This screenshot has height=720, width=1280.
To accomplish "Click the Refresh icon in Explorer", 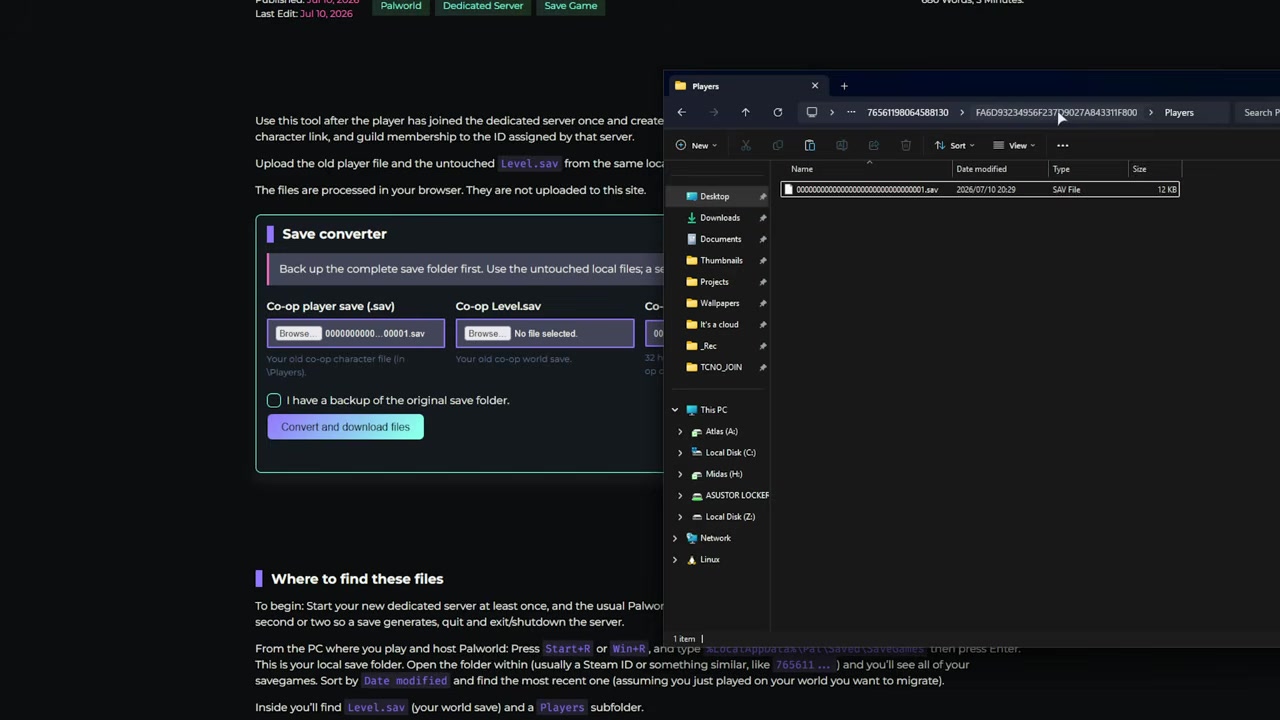I will 777,112.
